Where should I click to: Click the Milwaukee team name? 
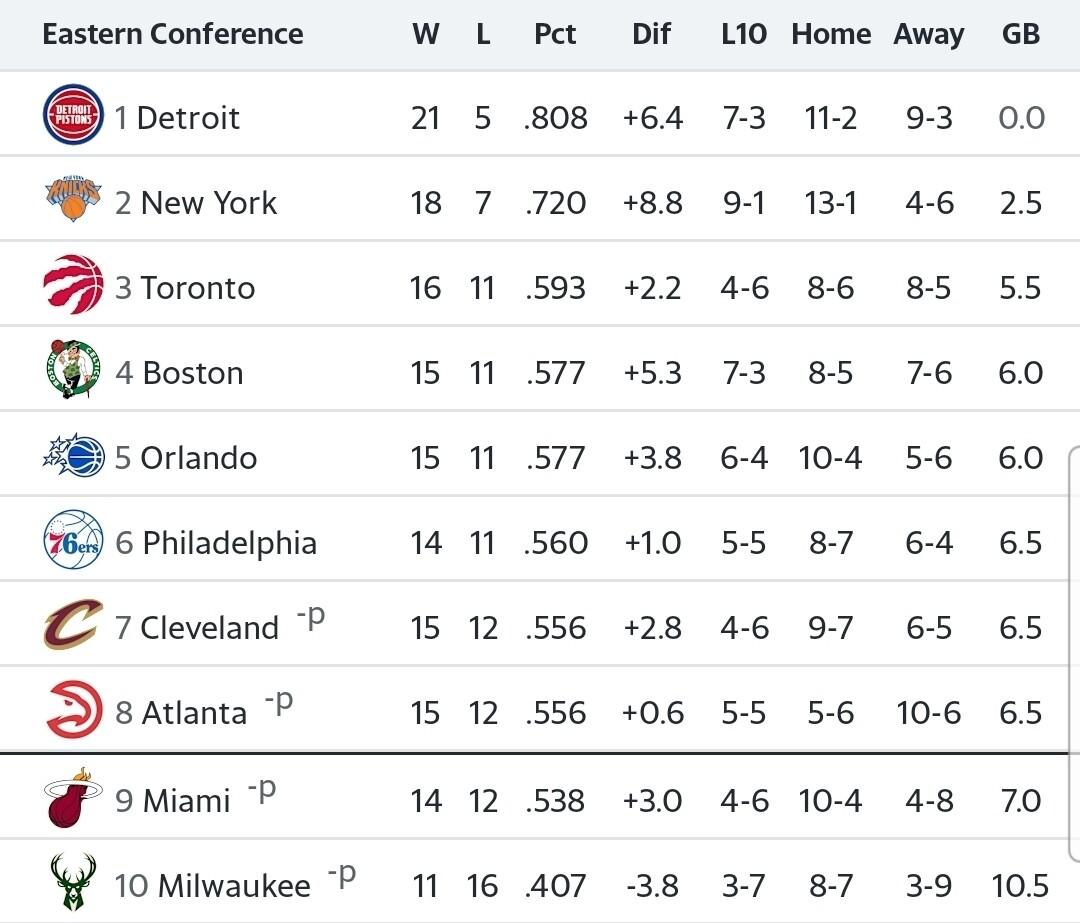coord(234,886)
